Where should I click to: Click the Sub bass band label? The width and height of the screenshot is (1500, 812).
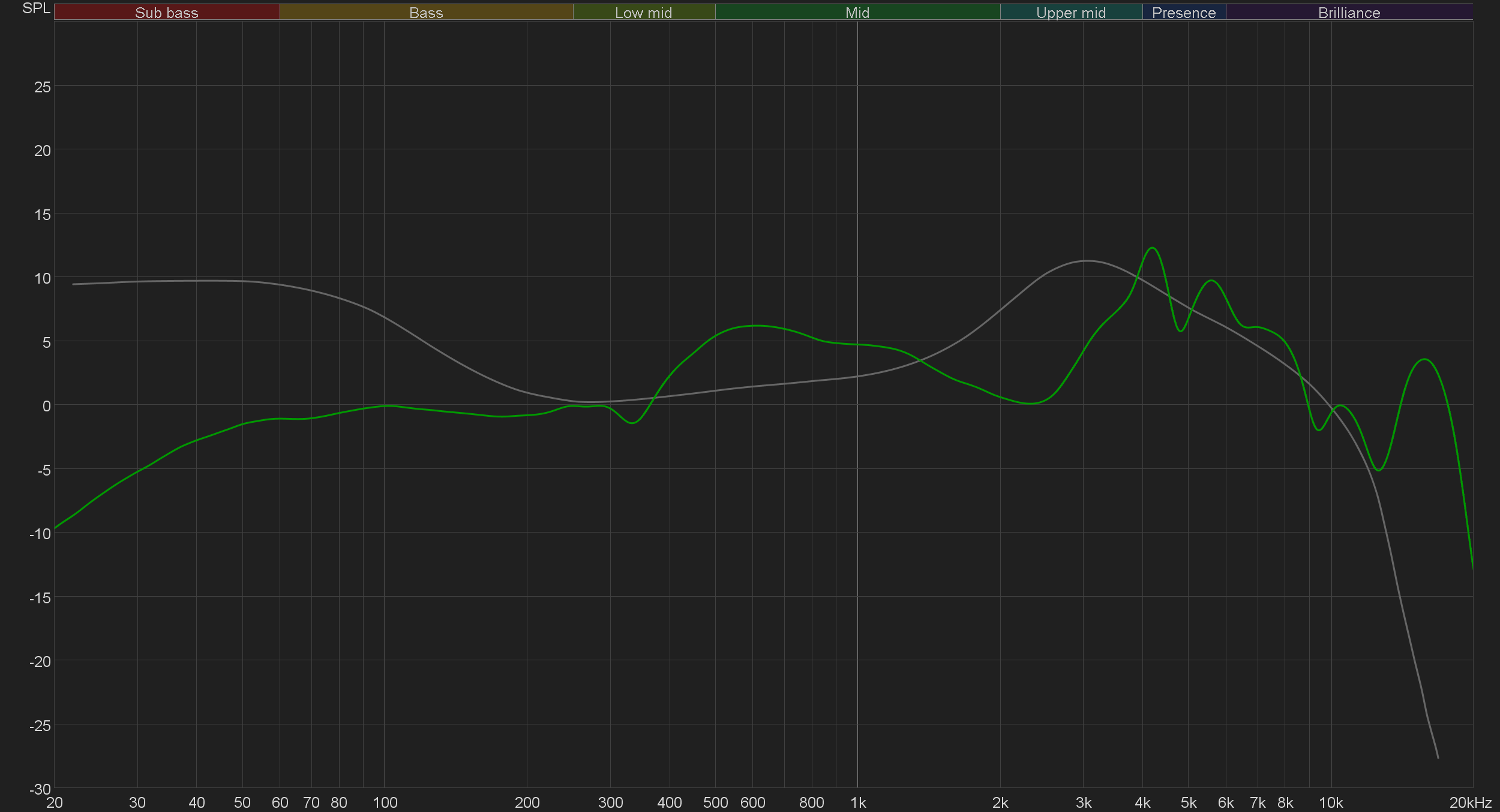[x=166, y=13]
